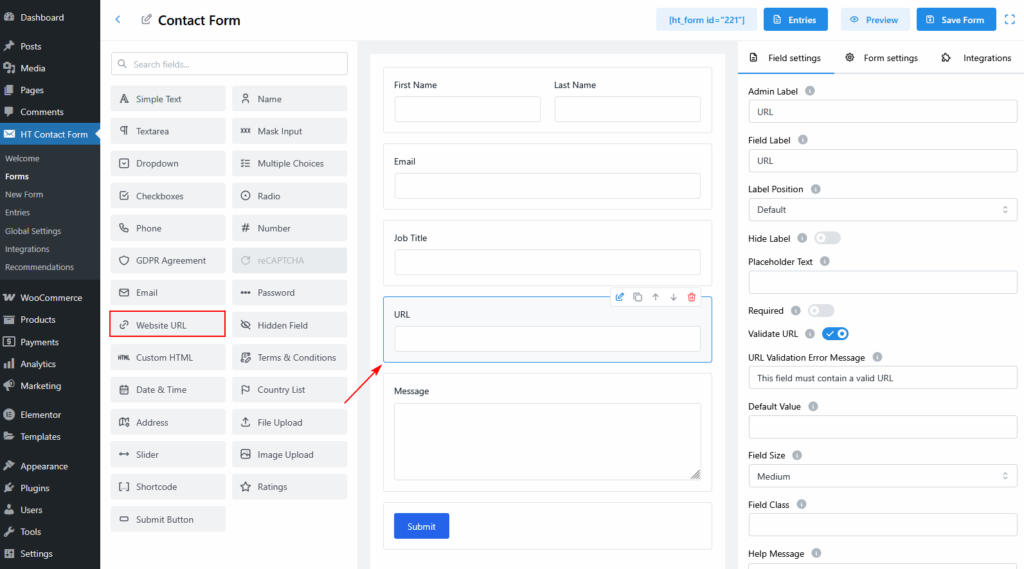Disable the Validate URL toggle

coord(835,334)
